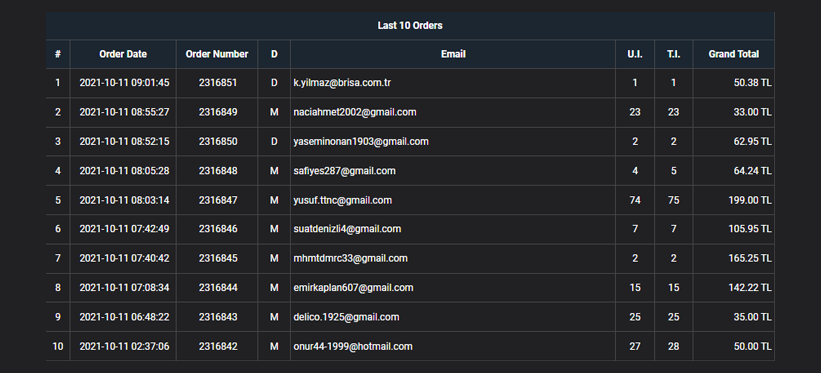821x373 pixels.
Task: Click email onur44-1999@hotmail.com
Action: tap(353, 346)
